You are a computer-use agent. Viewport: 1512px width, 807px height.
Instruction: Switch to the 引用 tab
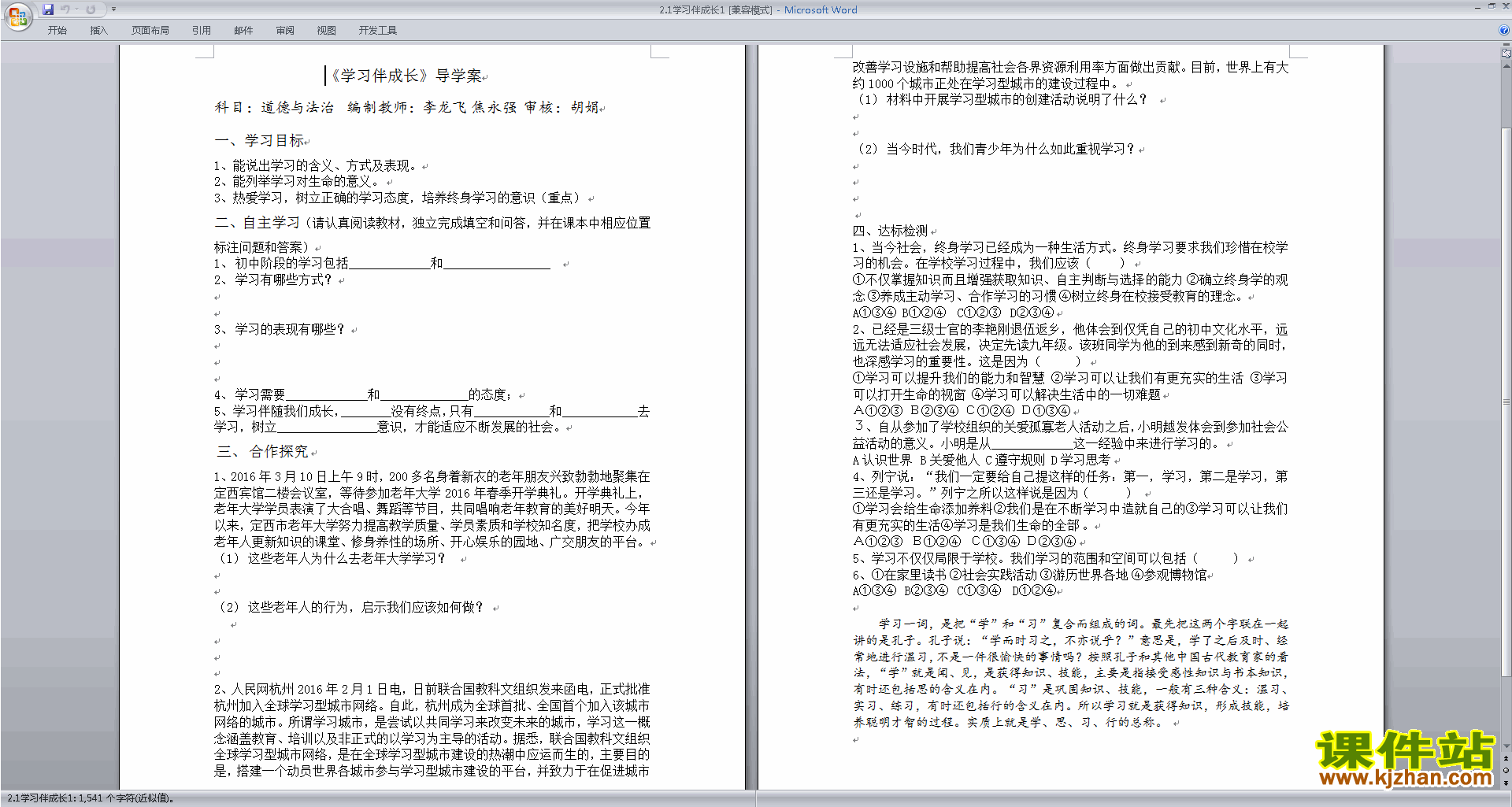click(202, 31)
